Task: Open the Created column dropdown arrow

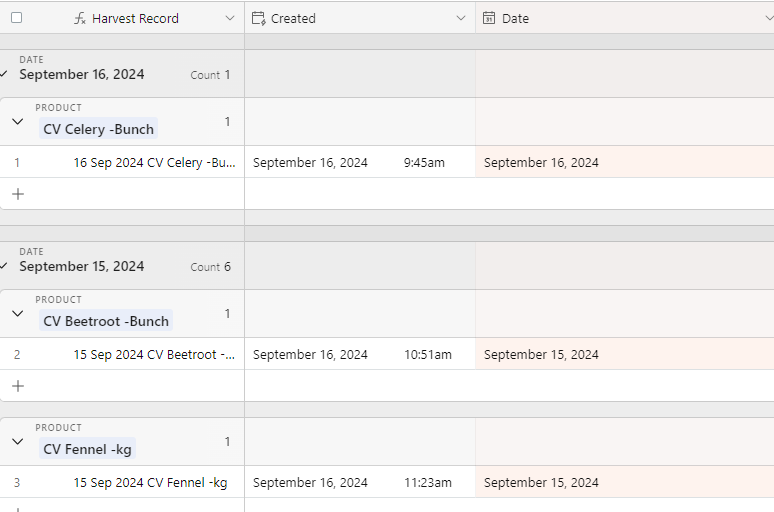Action: [461, 18]
